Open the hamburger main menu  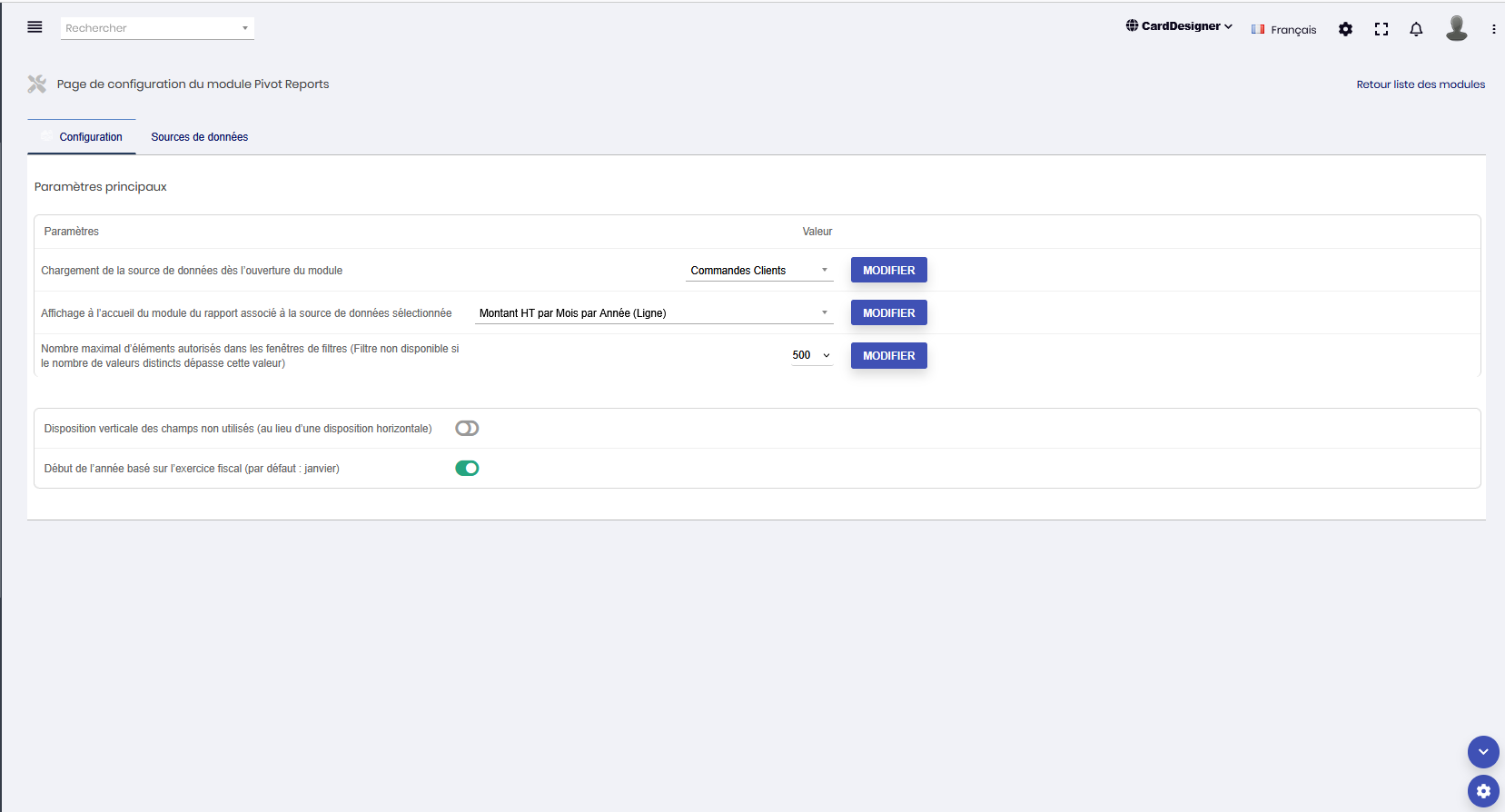click(x=35, y=27)
